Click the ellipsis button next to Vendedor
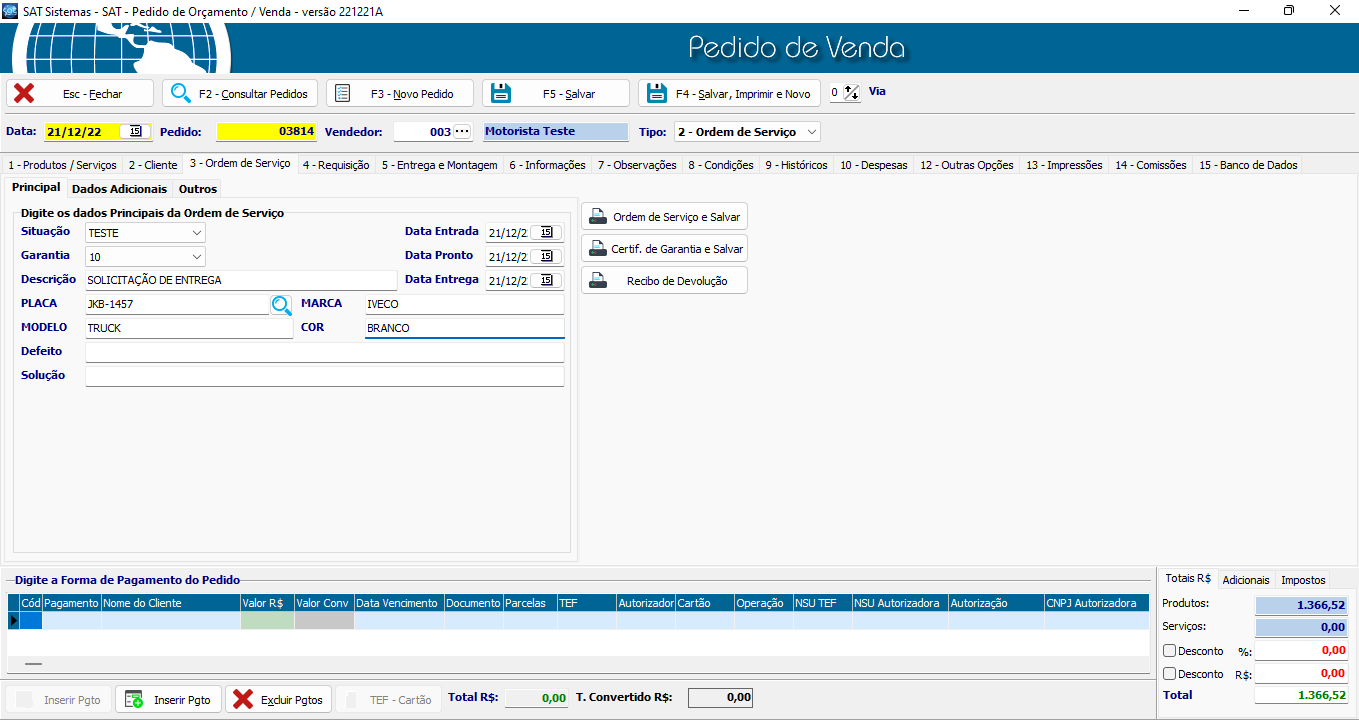This screenshot has width=1359, height=720. pos(461,132)
